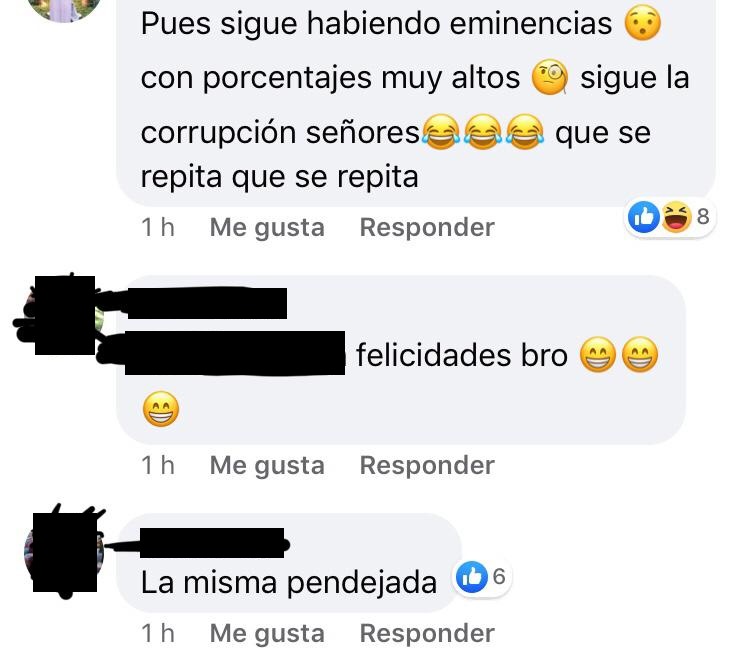Click the tagged redacted name before felicidades bro
The width and height of the screenshot is (750, 656).
234,353
